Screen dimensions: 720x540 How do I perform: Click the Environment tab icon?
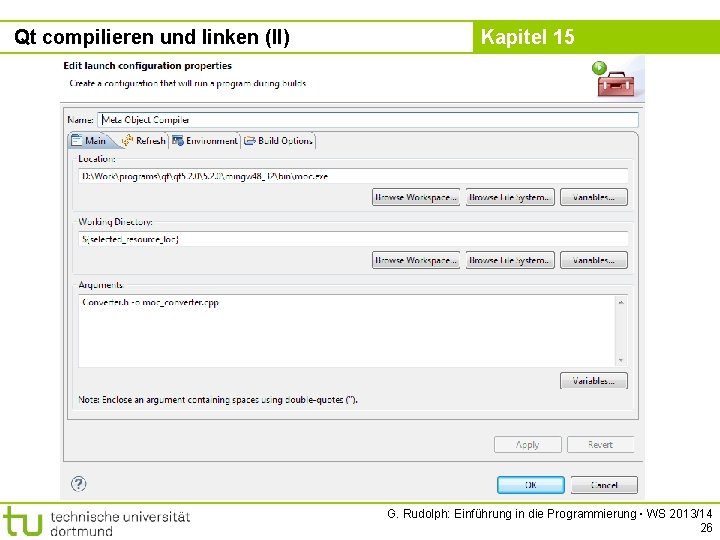178,141
